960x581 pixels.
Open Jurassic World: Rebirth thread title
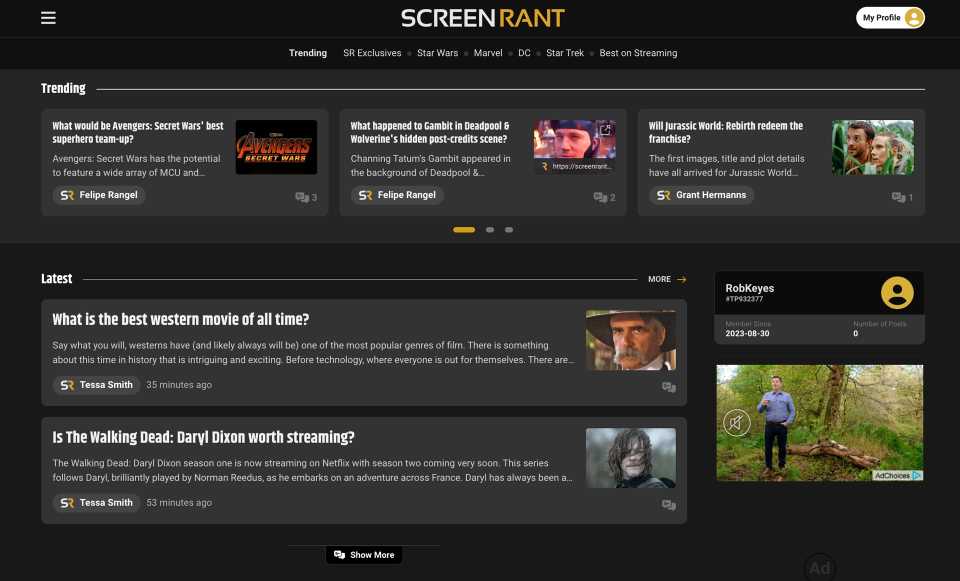click(726, 132)
